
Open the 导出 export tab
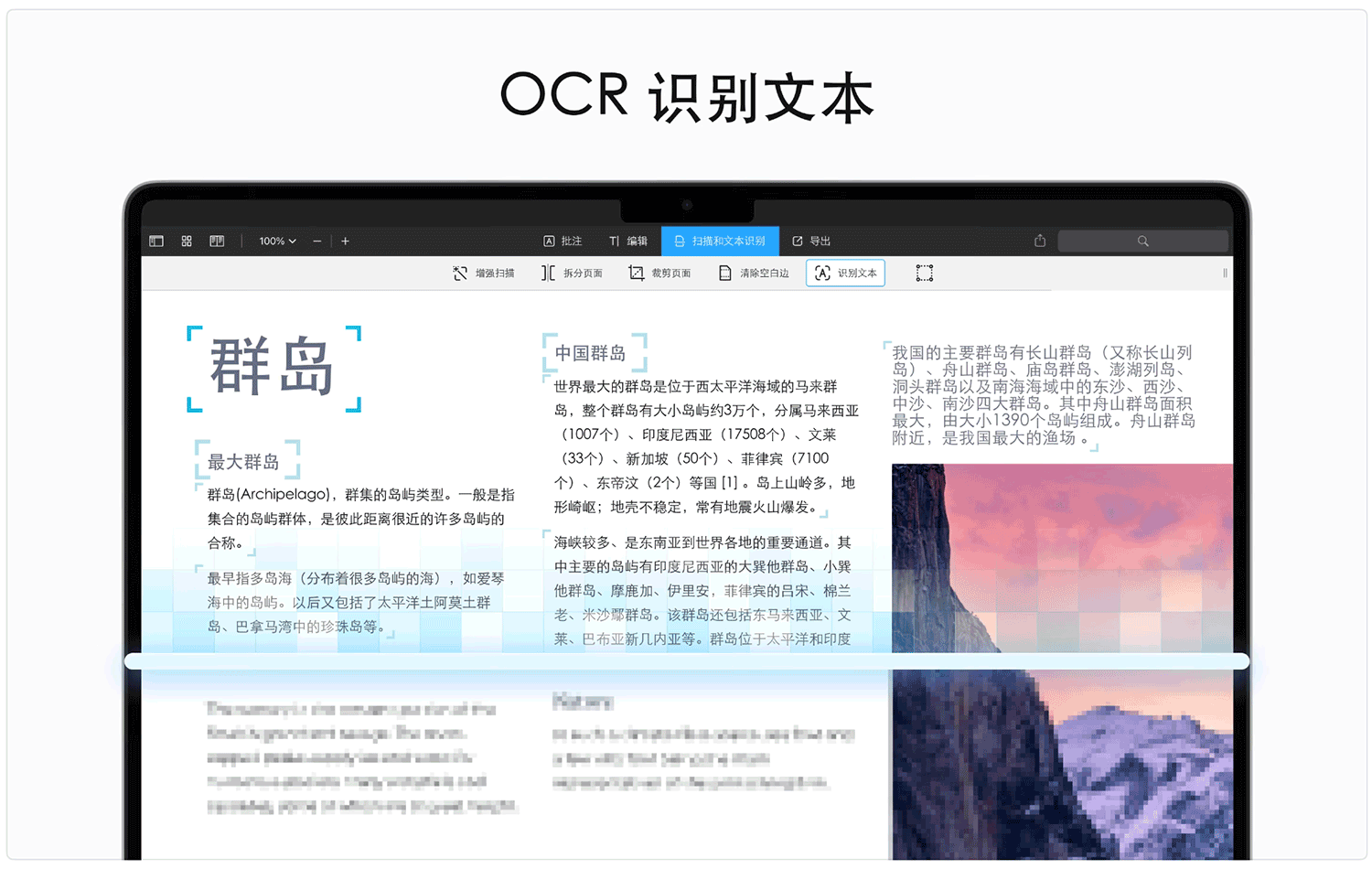pyautogui.click(x=811, y=241)
